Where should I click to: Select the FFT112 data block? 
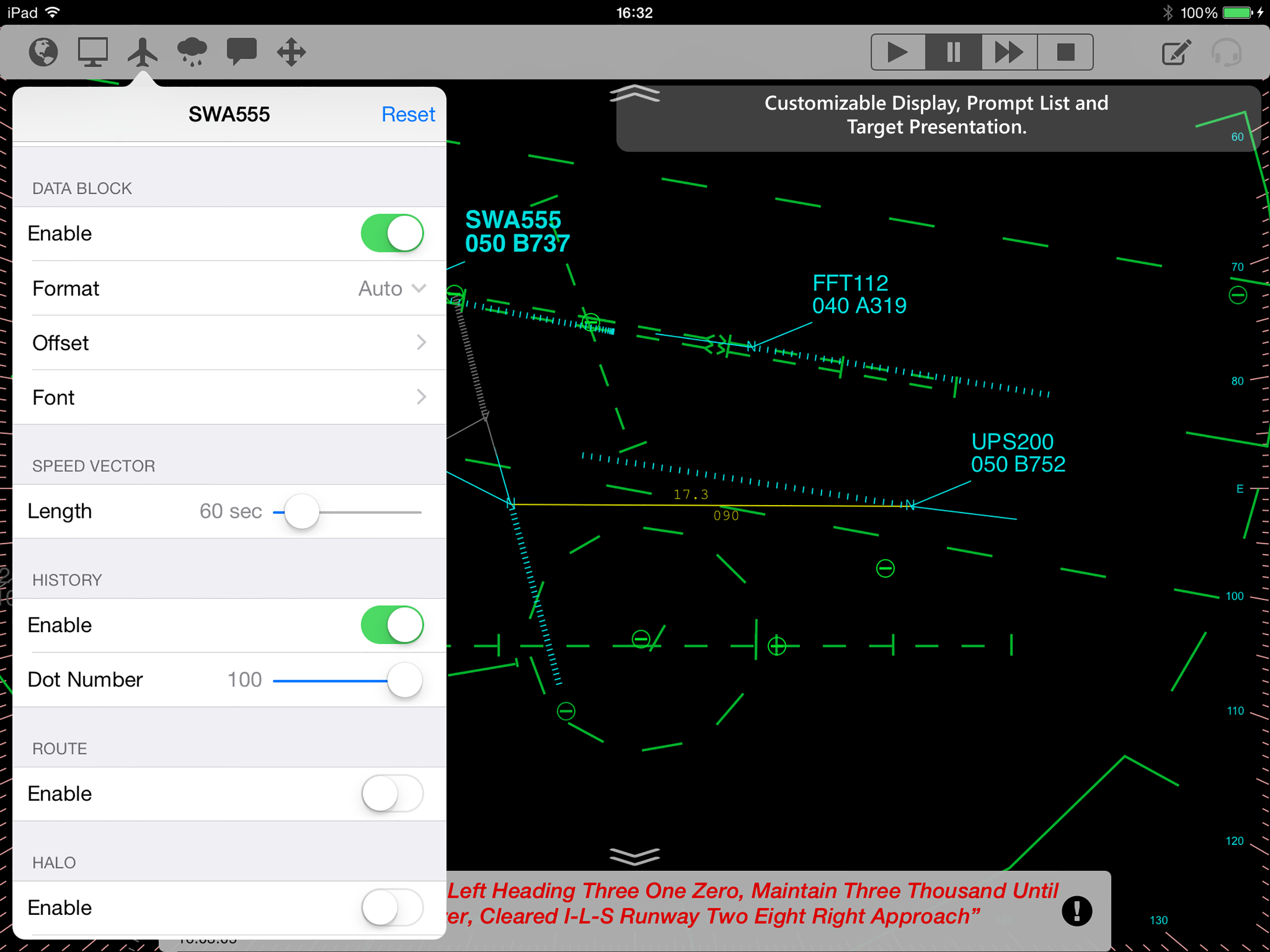click(x=859, y=295)
